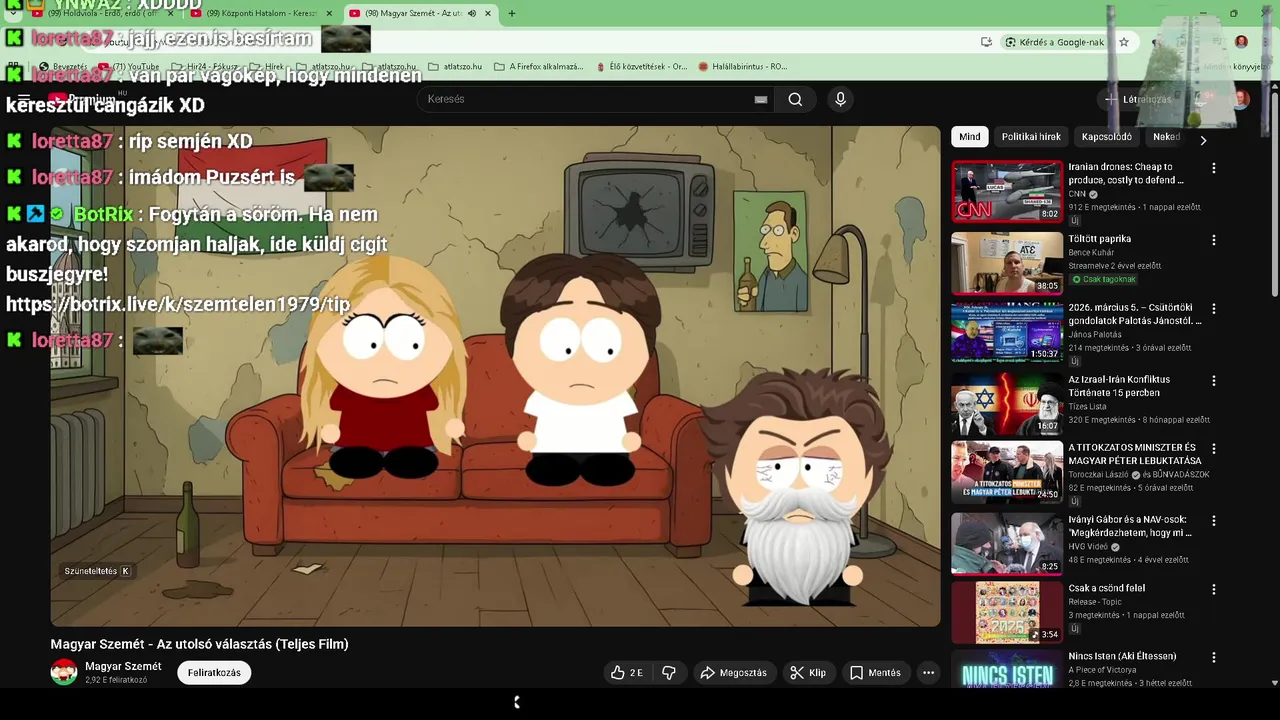Open the Magyar Szemét channel avatar
This screenshot has height=720, width=1280.
click(64, 672)
